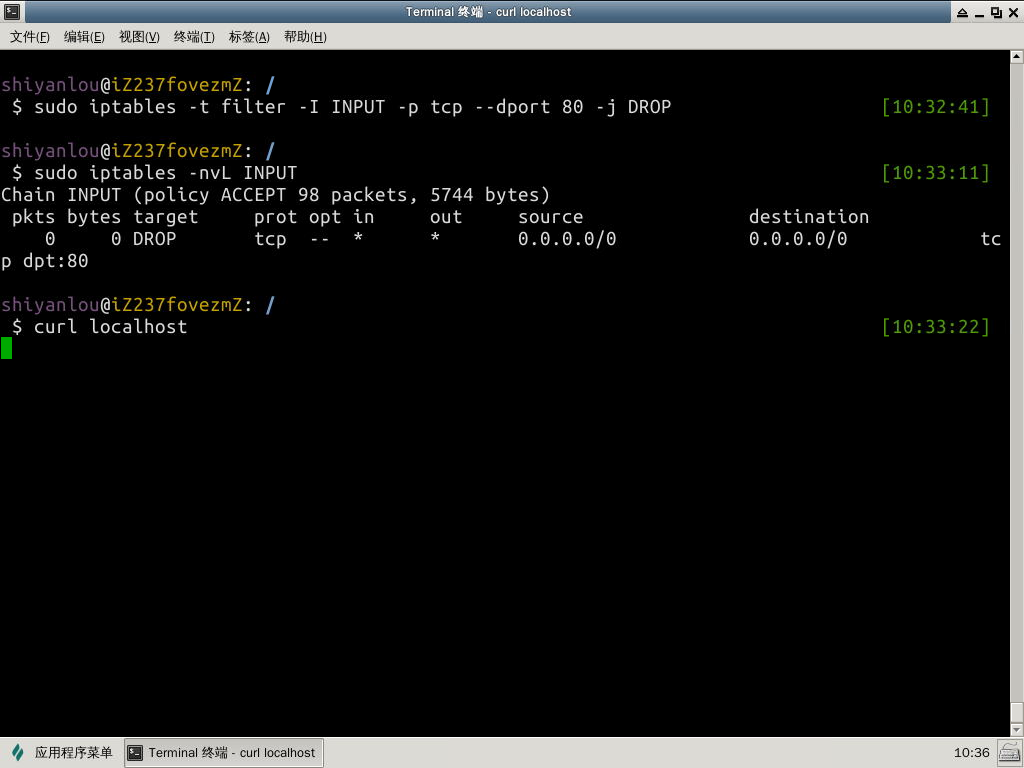
Task: Close the Terminal window
Action: click(x=1012, y=12)
